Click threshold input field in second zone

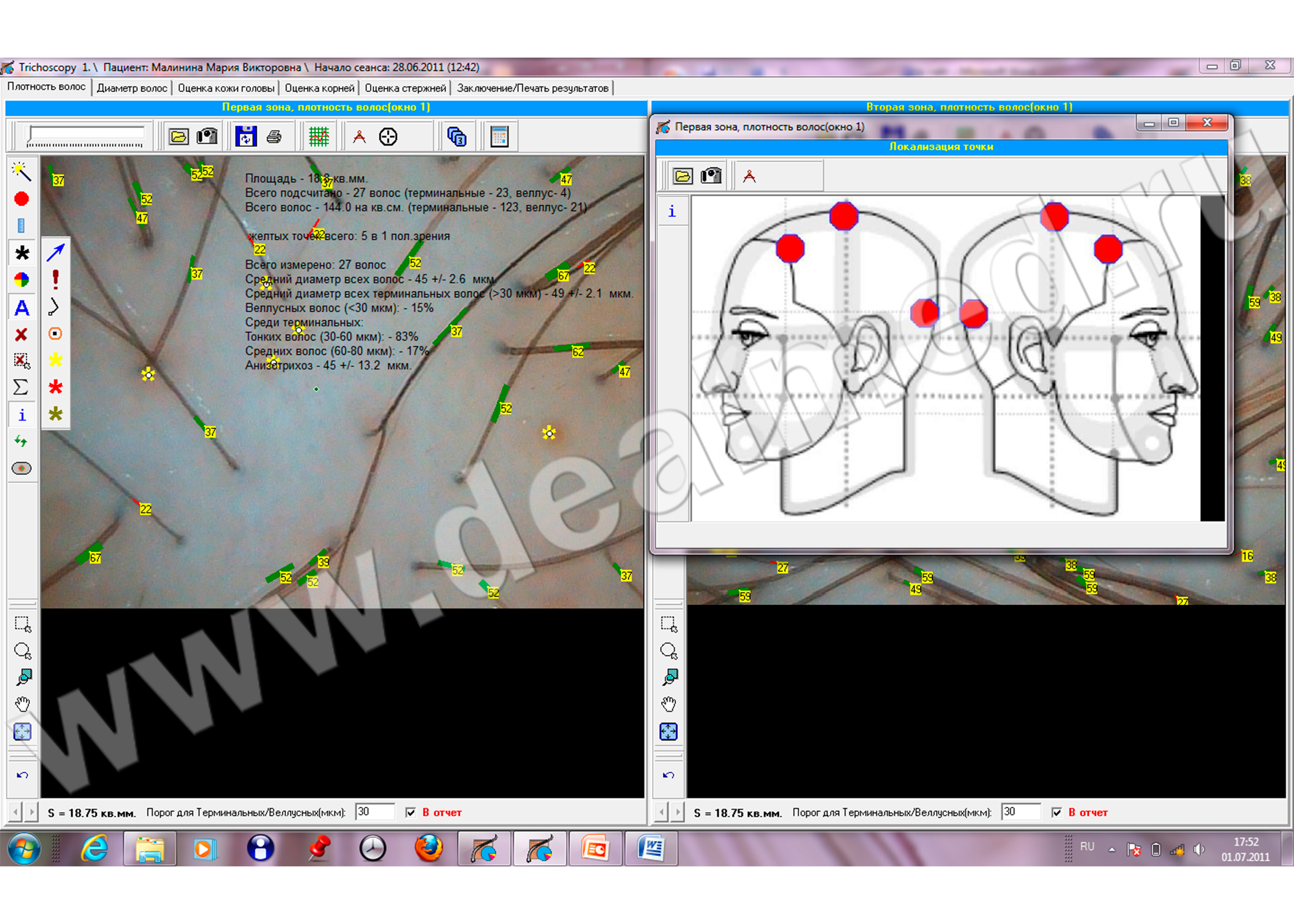coord(1021,812)
